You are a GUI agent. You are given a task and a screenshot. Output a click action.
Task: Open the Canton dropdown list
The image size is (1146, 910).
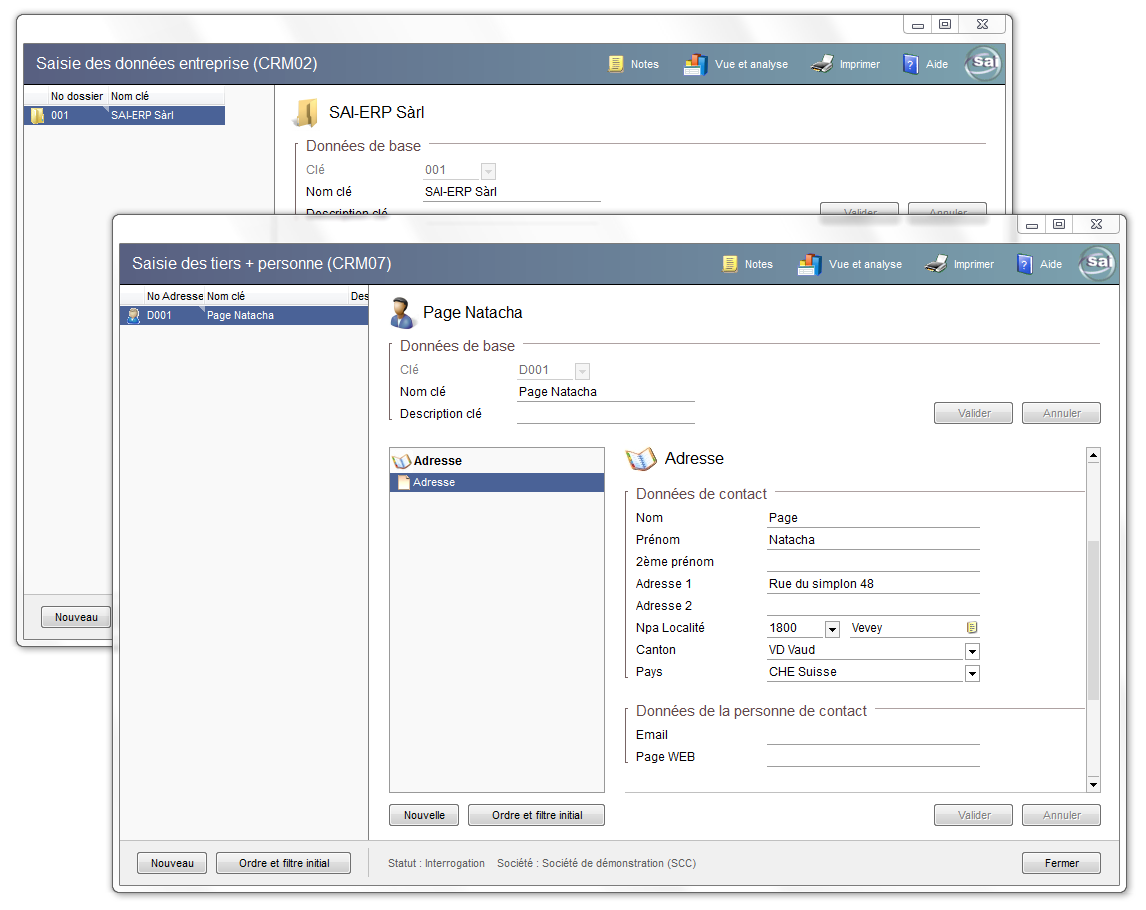(971, 651)
